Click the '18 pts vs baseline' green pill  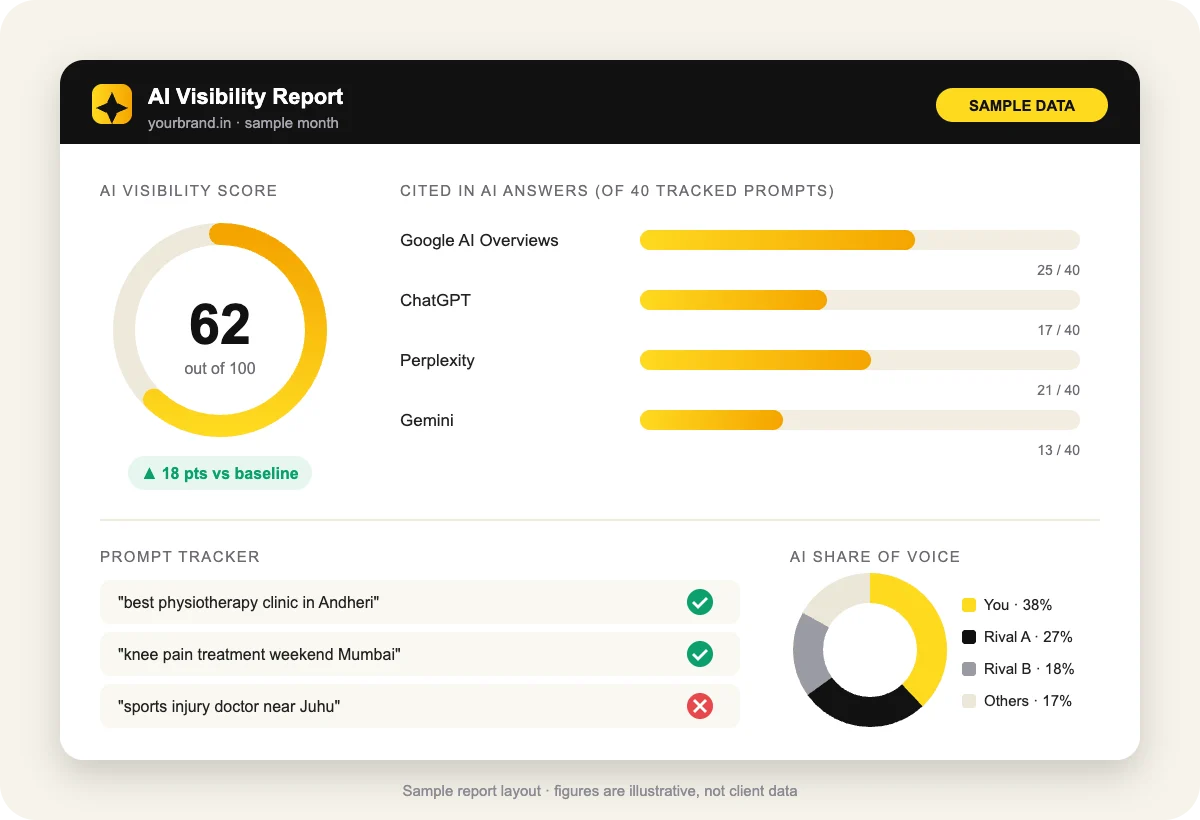(x=220, y=473)
